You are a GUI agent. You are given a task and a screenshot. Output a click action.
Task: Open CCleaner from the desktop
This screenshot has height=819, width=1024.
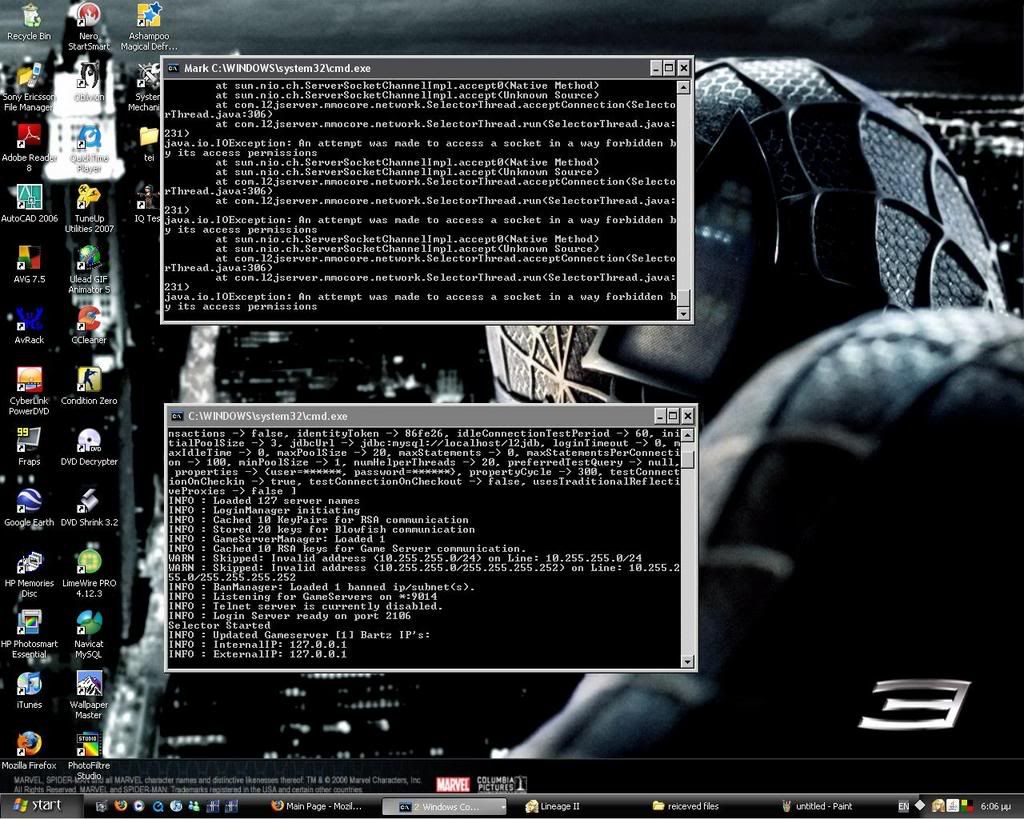(88, 320)
